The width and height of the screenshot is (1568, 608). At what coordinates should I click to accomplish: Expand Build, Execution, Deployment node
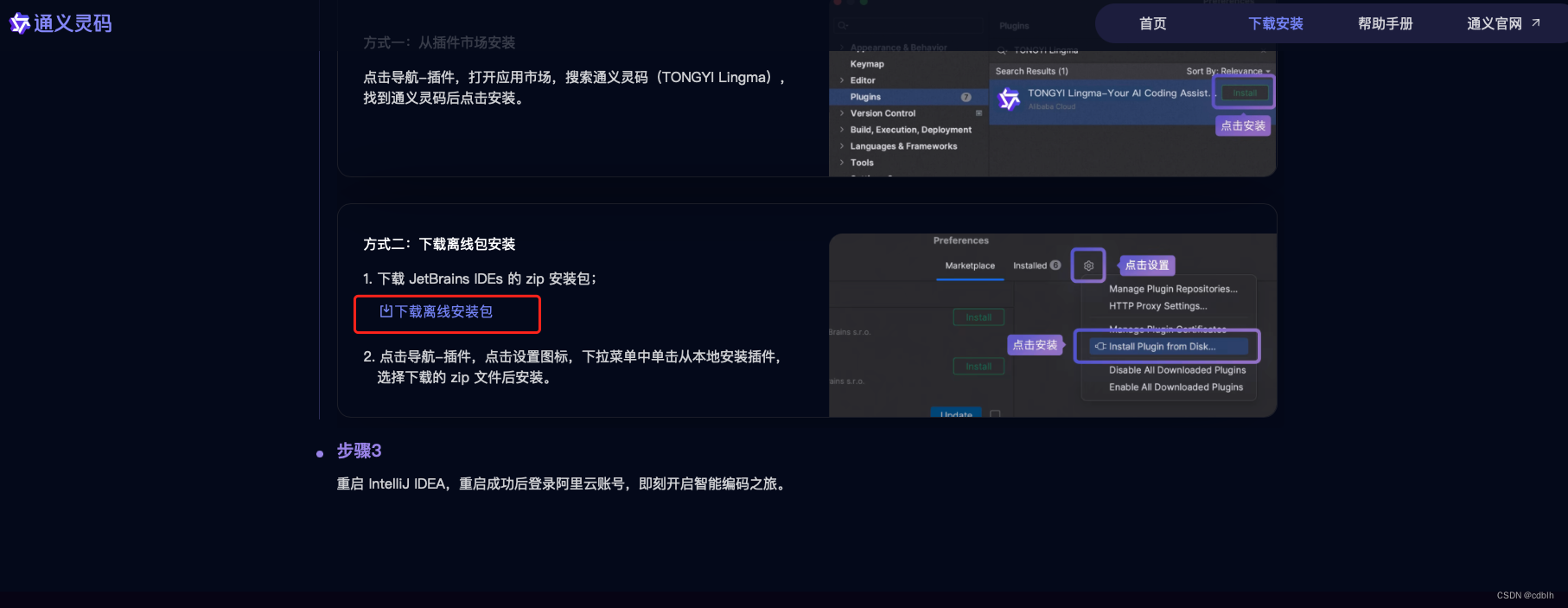842,130
